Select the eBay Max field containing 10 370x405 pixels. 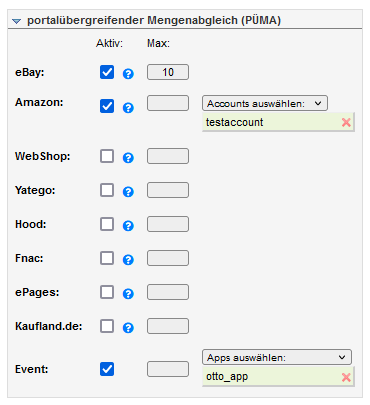coord(168,72)
